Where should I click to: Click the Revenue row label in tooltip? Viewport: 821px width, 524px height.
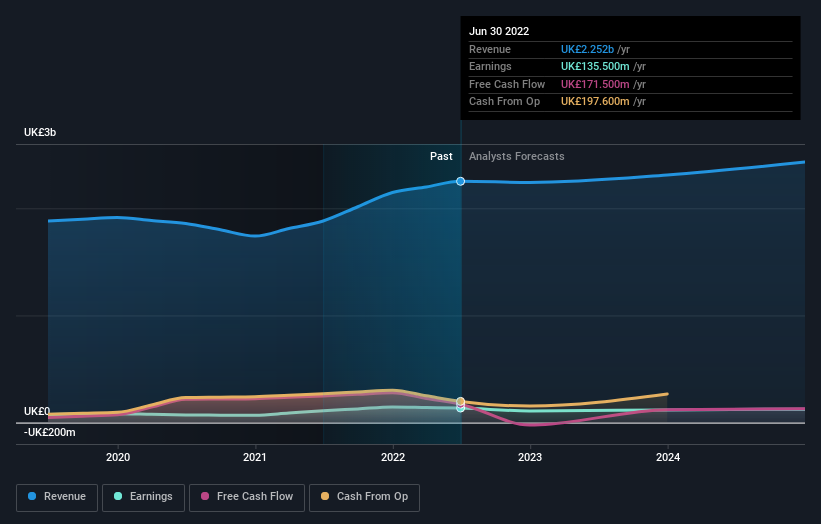(490, 49)
